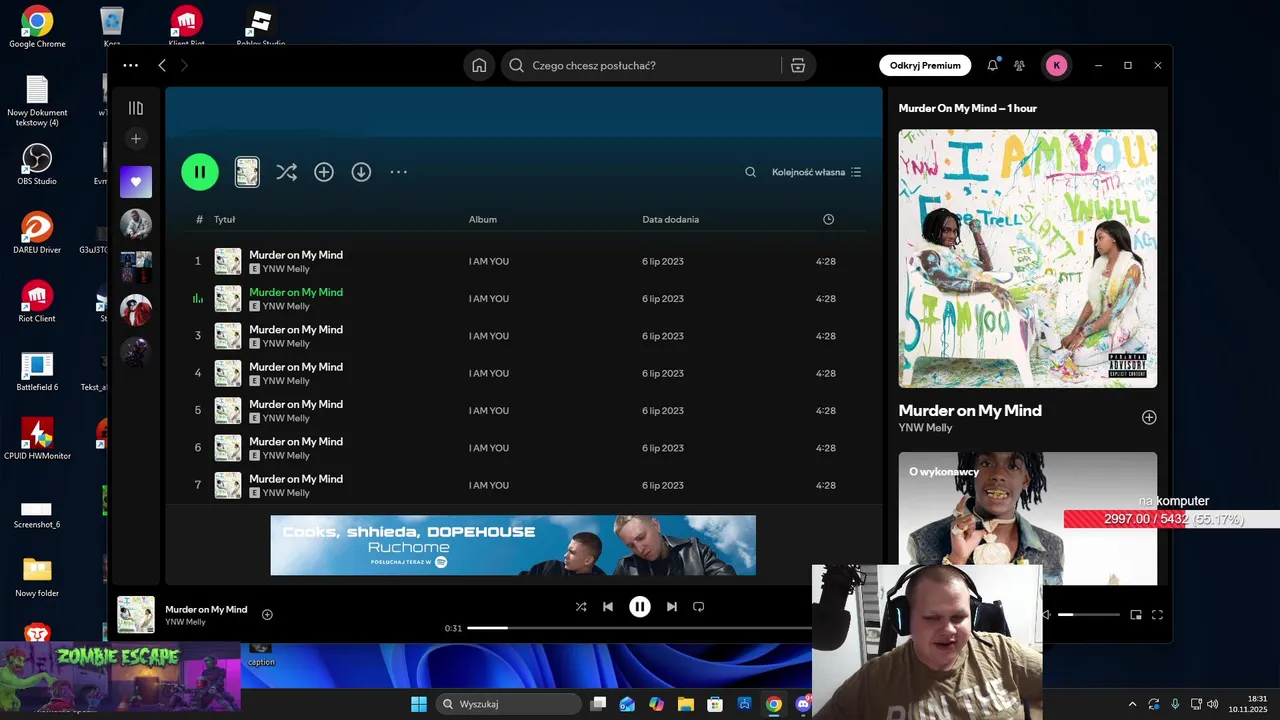Click the Odkryj Premium button
Image resolution: width=1280 pixels, height=720 pixels.
(925, 65)
